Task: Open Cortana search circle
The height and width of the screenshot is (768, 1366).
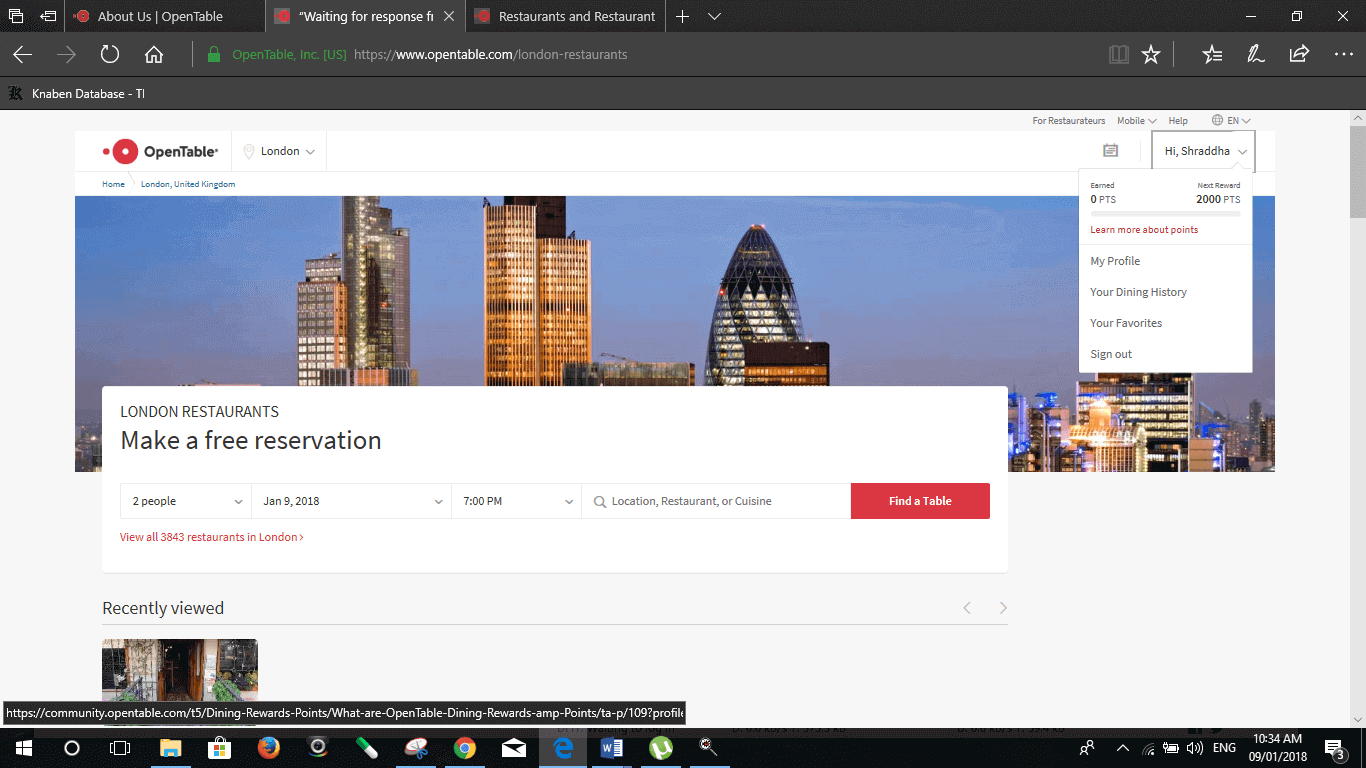Action: click(x=71, y=748)
